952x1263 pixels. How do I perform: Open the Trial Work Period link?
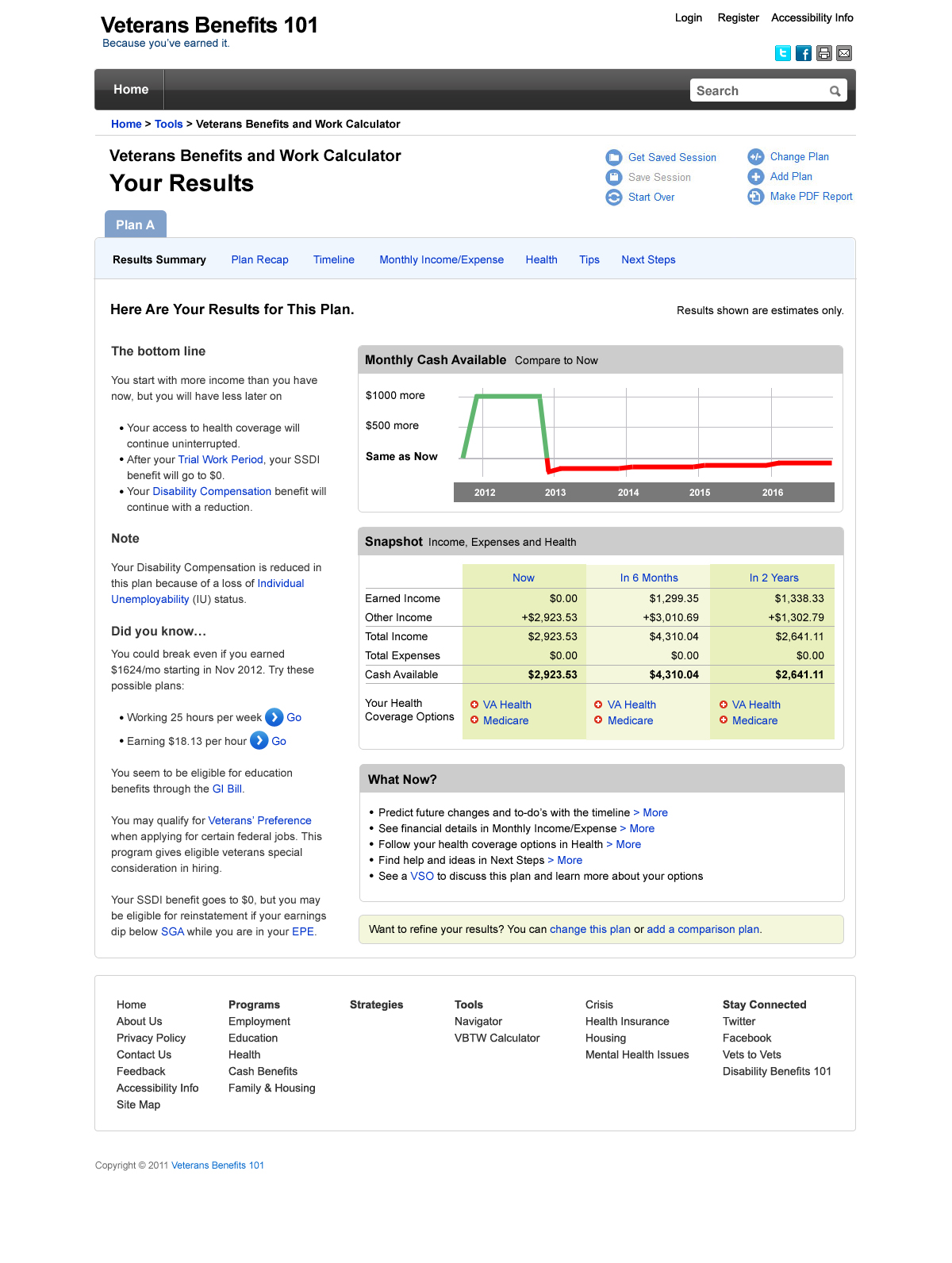(x=220, y=459)
